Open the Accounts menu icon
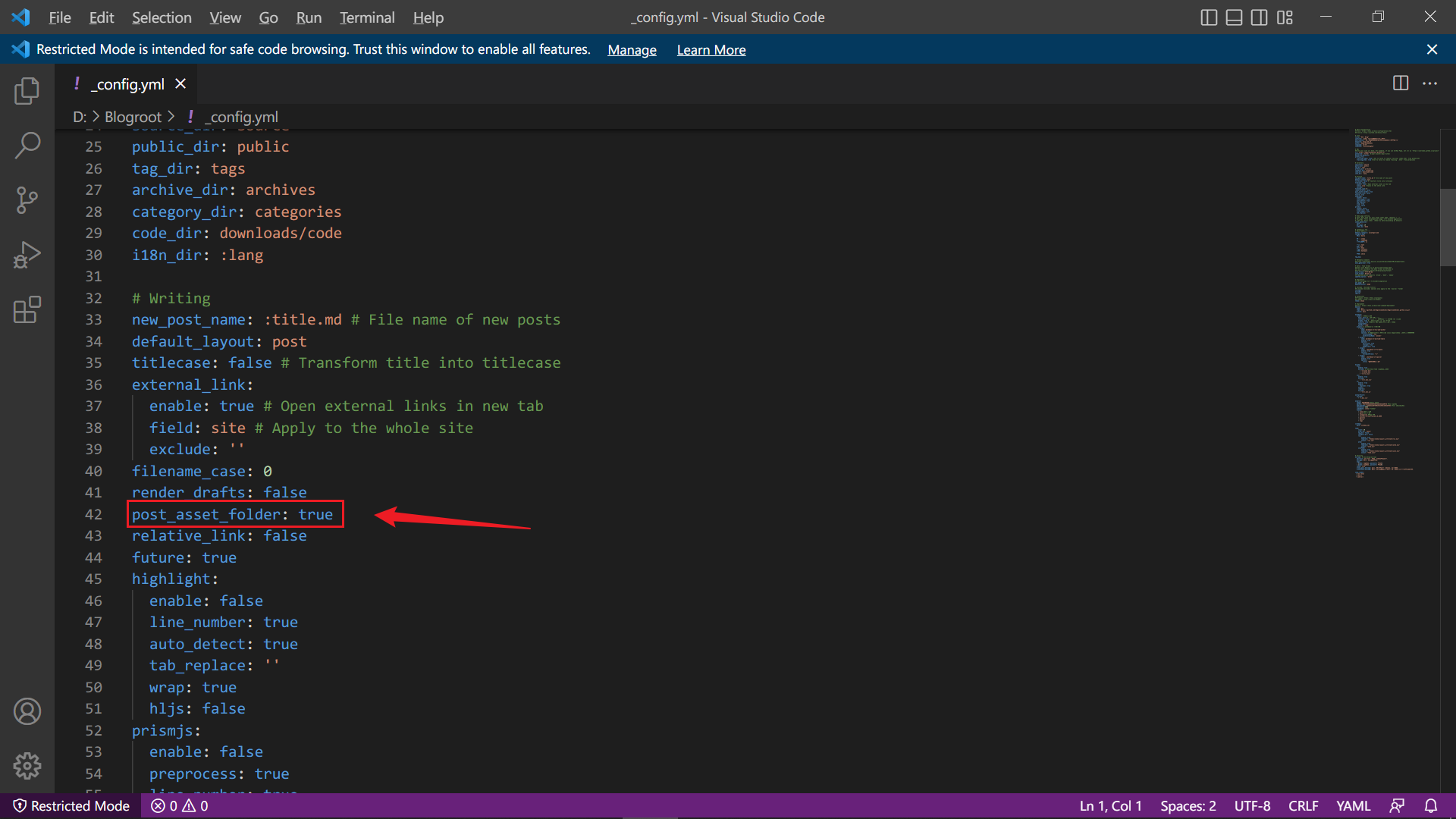The width and height of the screenshot is (1456, 819). (x=27, y=711)
